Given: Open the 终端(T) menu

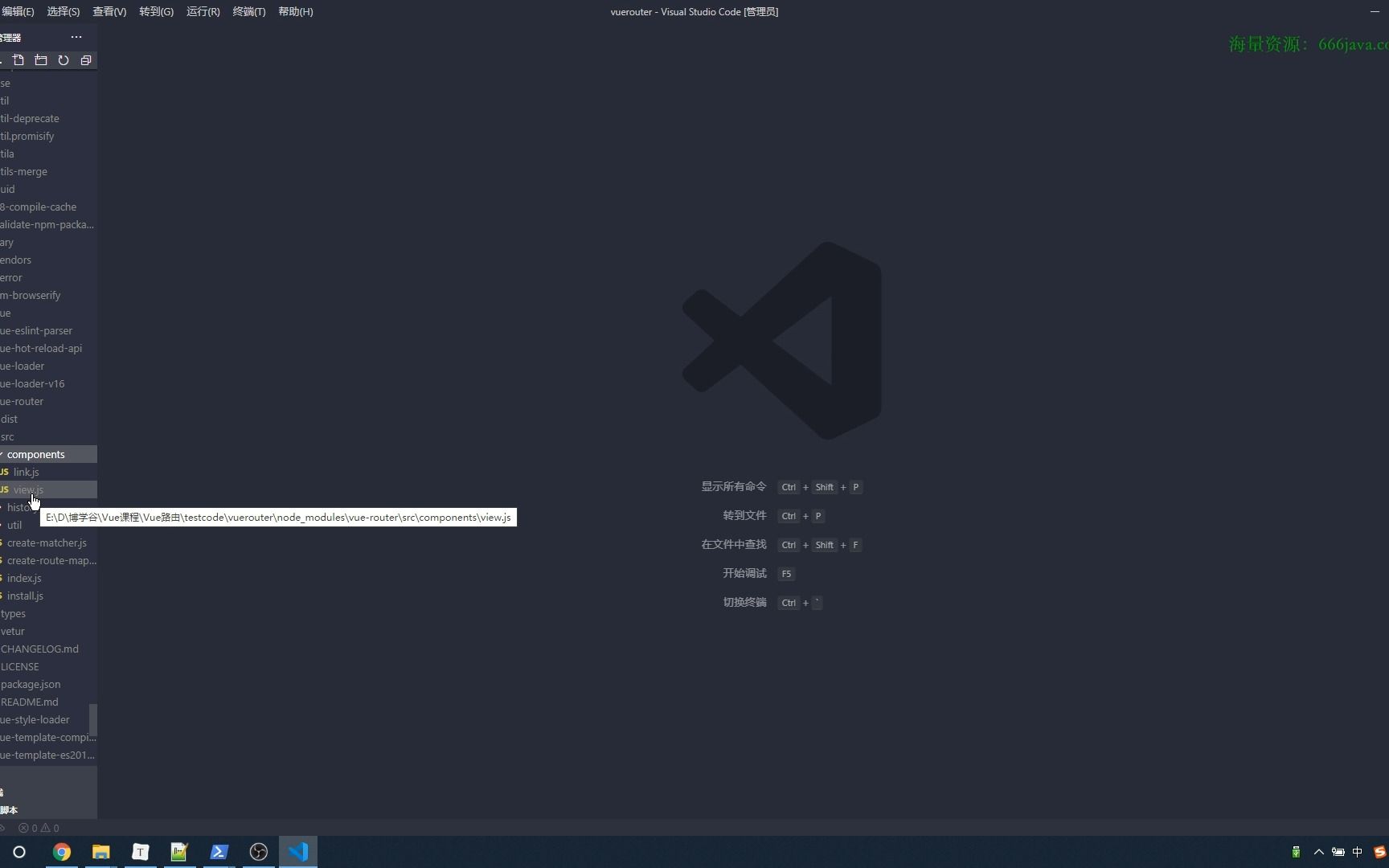Looking at the screenshot, I should (x=249, y=11).
